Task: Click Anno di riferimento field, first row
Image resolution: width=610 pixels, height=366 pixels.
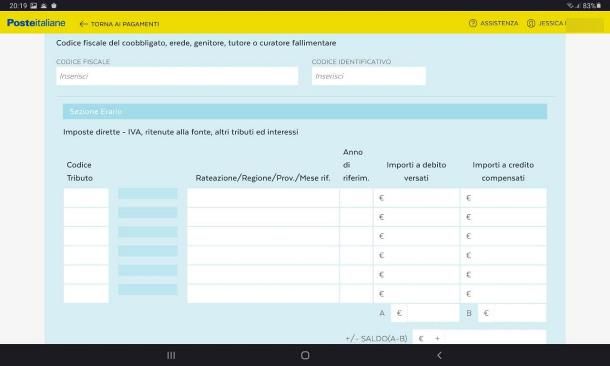Action: (x=356, y=198)
